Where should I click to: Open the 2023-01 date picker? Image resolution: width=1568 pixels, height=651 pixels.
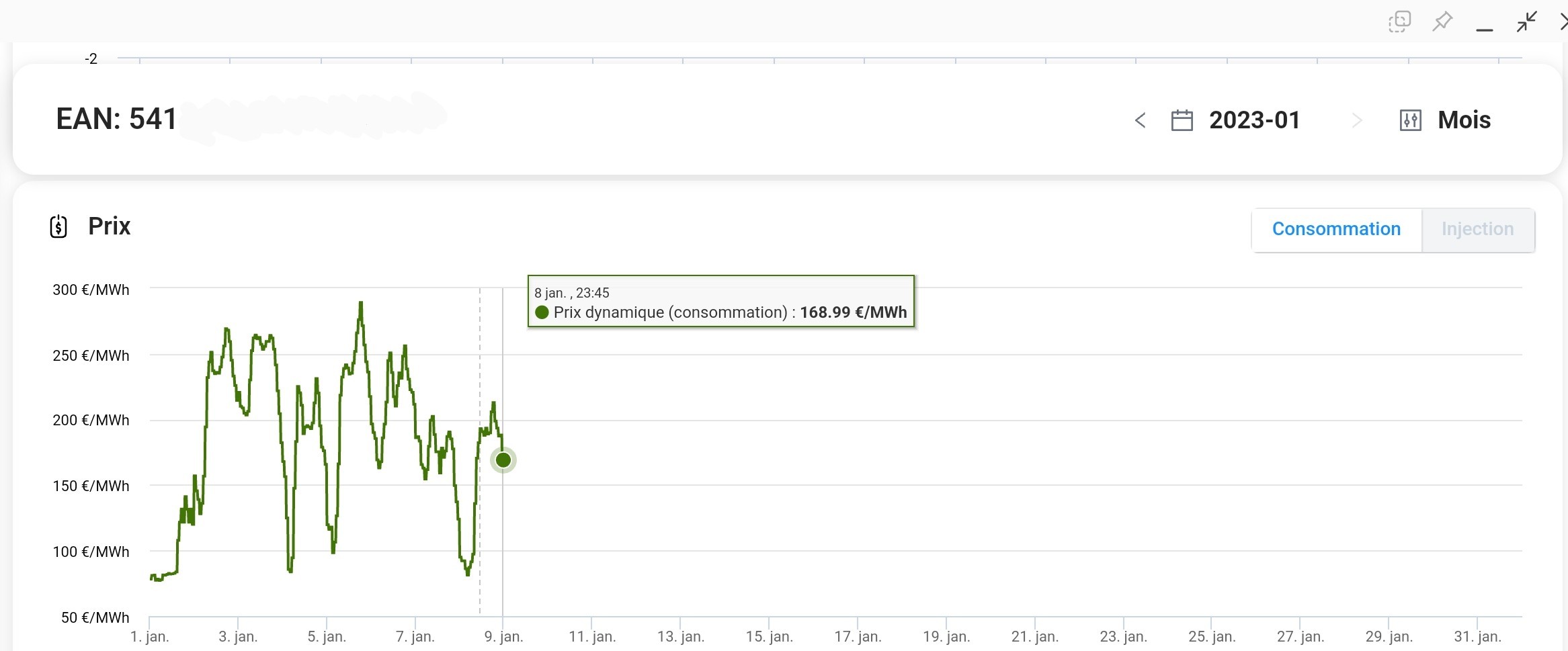pos(1254,120)
